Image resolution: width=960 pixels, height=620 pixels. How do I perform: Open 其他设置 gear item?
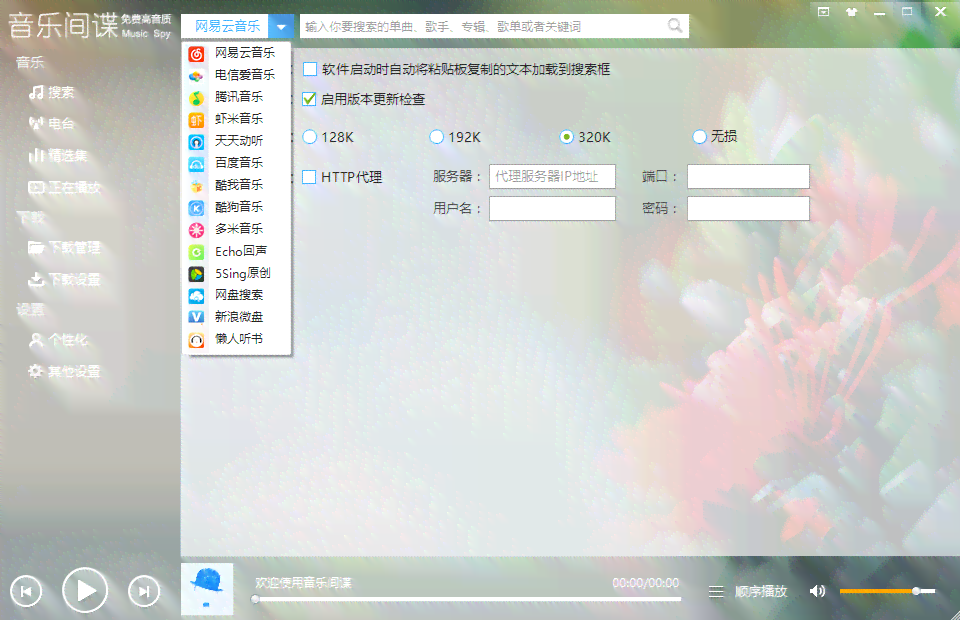[64, 372]
